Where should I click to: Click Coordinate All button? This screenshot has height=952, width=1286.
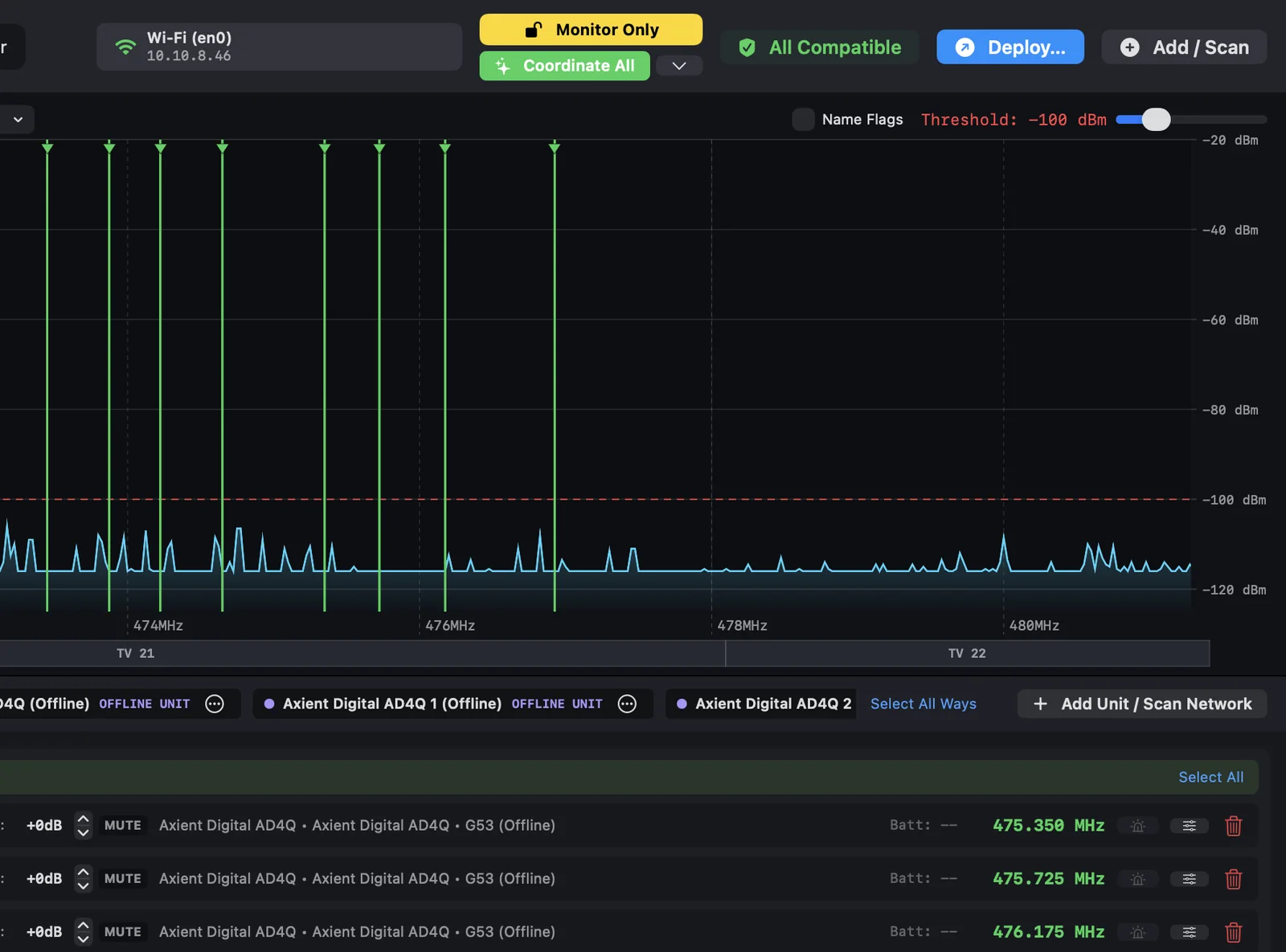coord(565,66)
